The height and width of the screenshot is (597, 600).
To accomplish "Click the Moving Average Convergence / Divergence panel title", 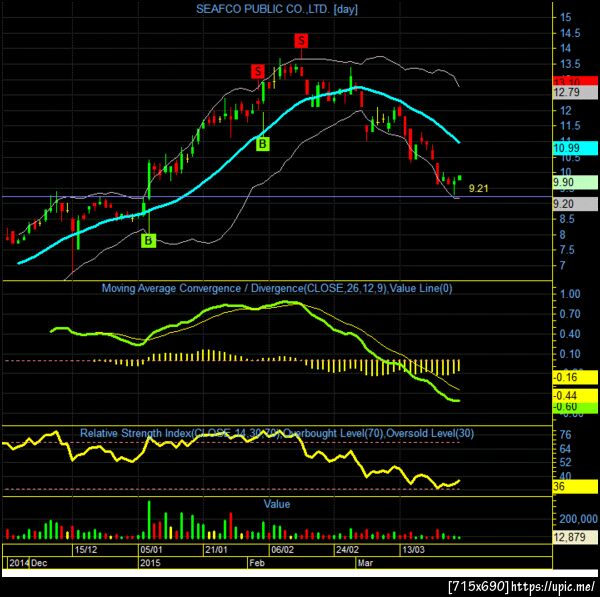I will [x=277, y=288].
